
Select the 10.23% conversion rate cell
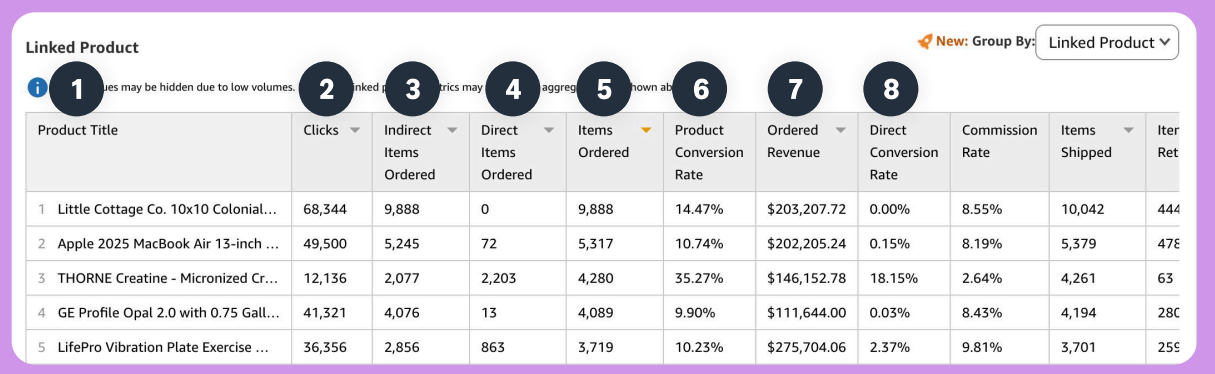709,348
